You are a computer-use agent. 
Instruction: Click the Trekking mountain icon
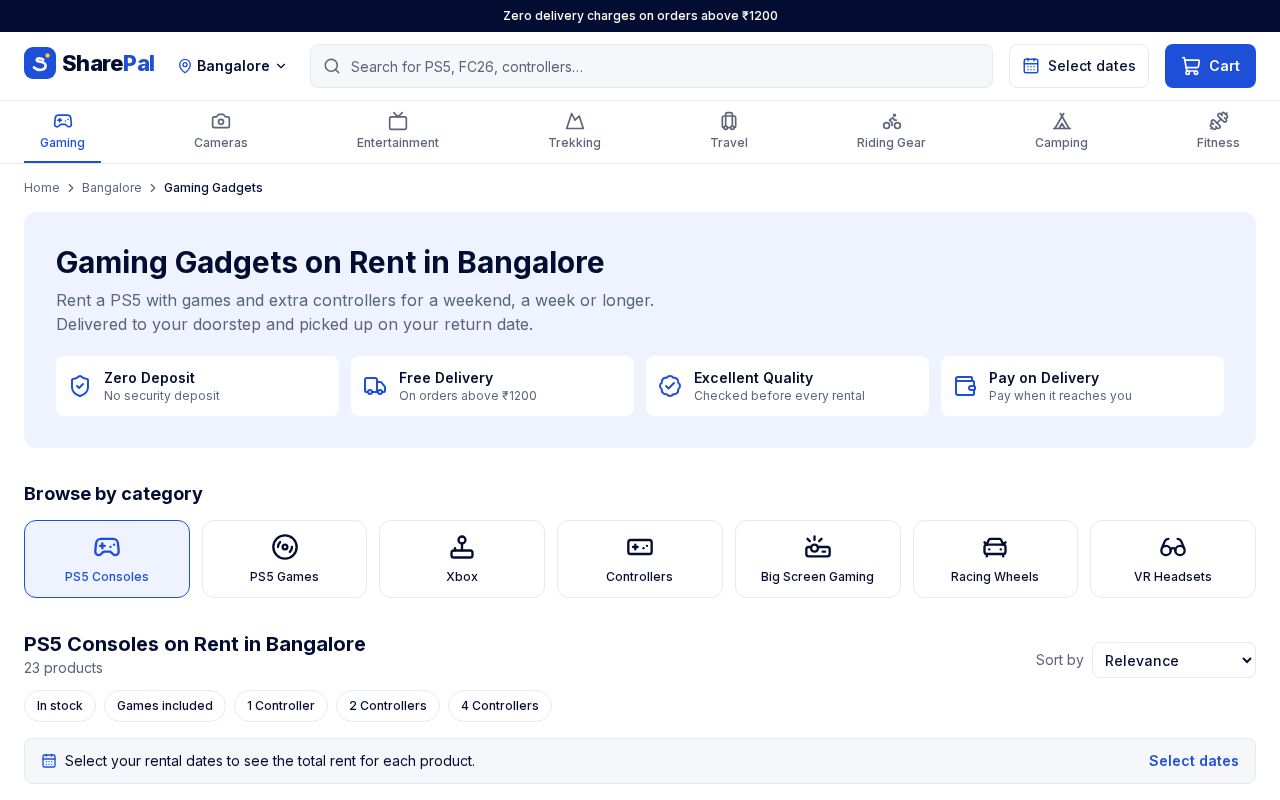tap(575, 121)
